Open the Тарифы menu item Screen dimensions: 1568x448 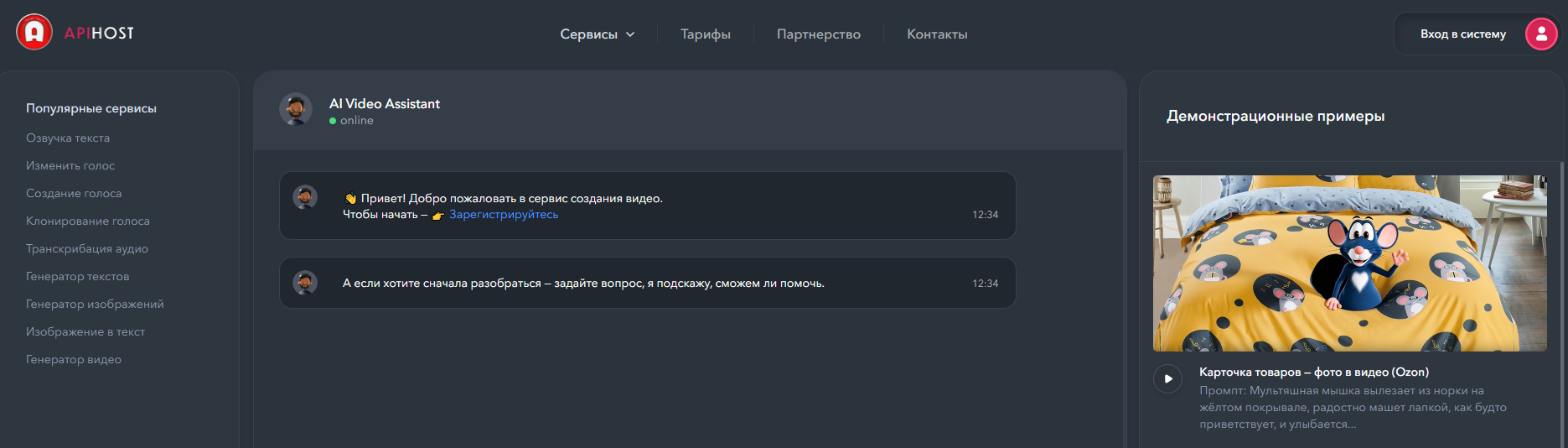point(705,34)
